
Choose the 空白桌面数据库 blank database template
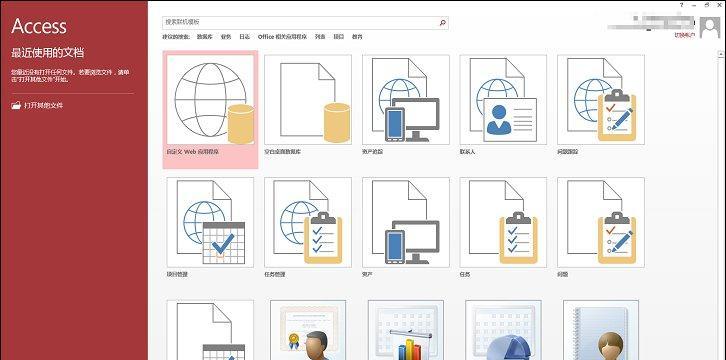pos(308,99)
